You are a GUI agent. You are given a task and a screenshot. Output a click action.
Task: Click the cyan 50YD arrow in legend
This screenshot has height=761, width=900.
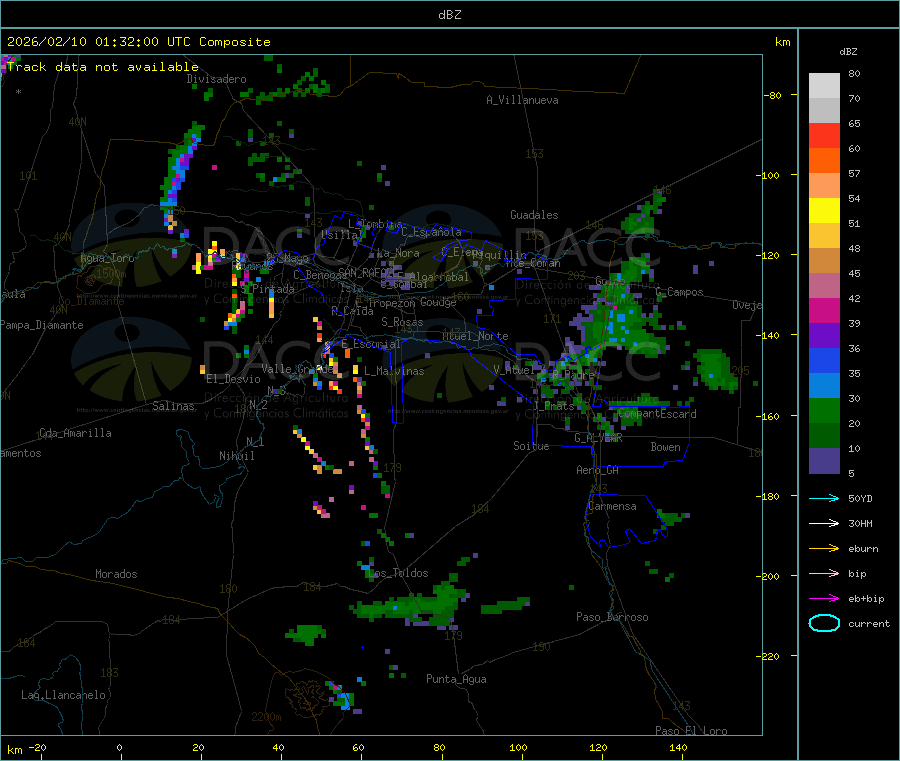pyautogui.click(x=824, y=498)
